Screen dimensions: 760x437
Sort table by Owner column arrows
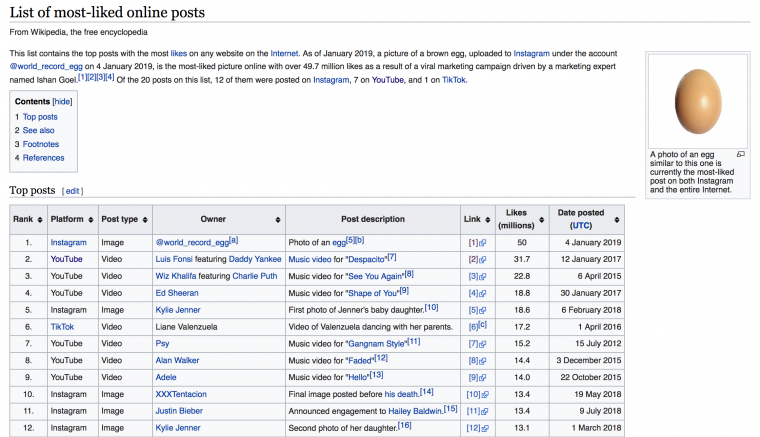(278, 219)
